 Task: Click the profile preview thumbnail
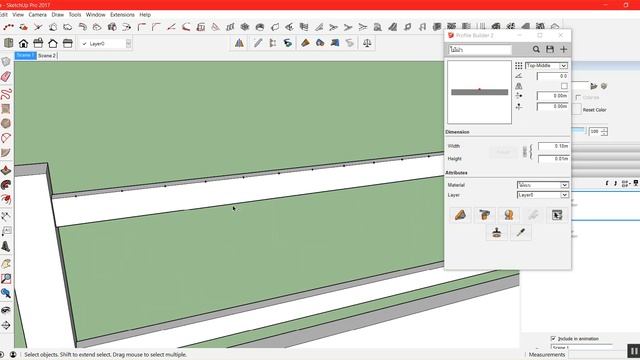click(479, 92)
